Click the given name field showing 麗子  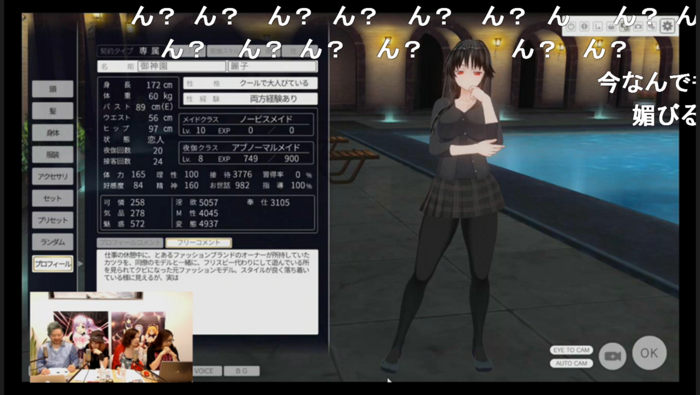273,67
